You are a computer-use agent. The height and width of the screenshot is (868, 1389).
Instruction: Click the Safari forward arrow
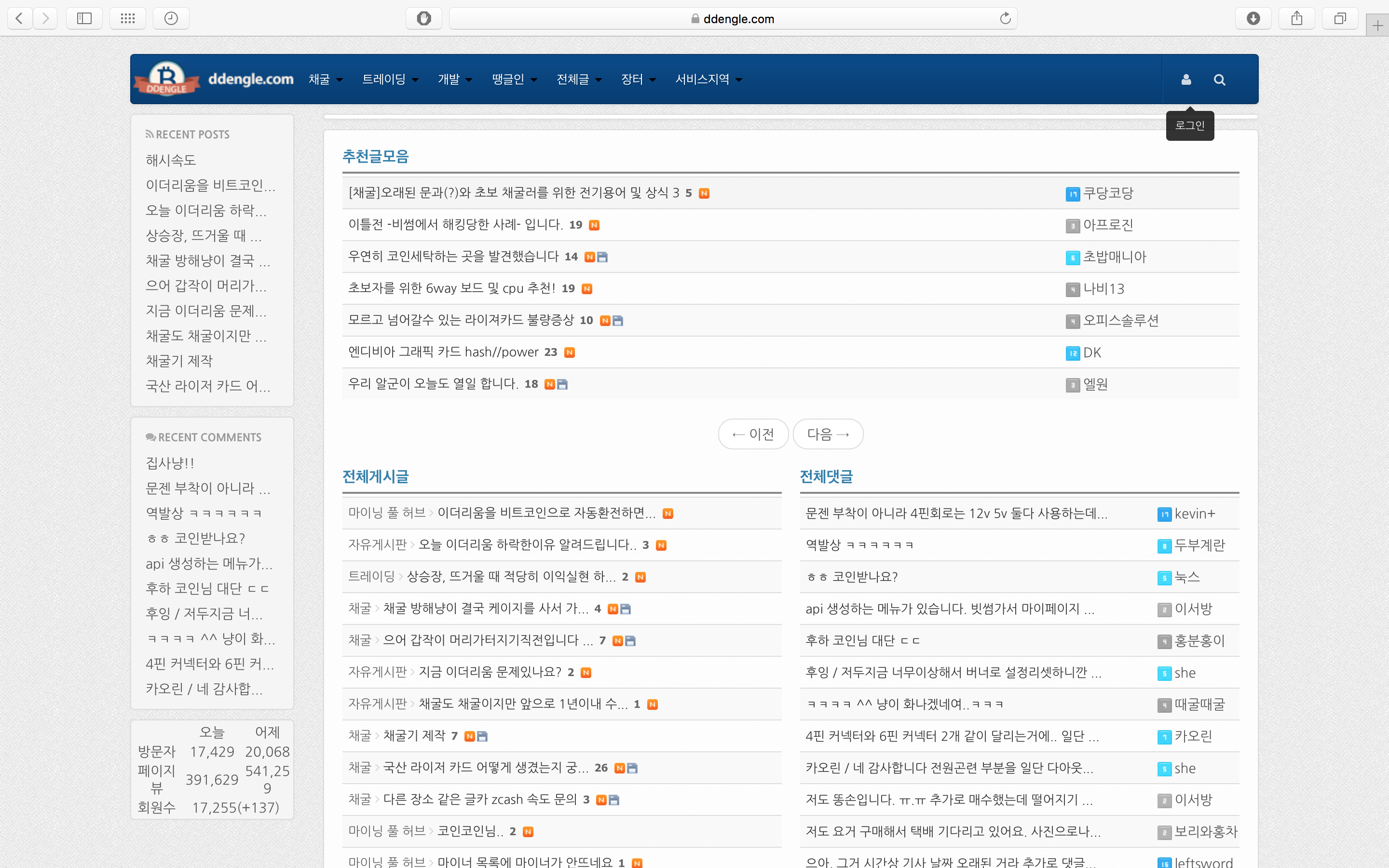click(45, 18)
